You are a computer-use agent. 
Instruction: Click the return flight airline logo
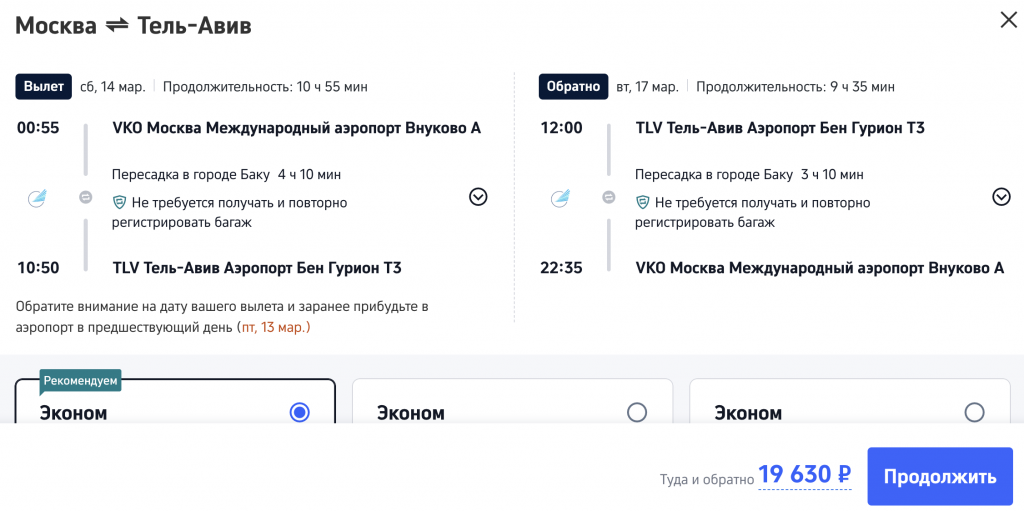560,198
